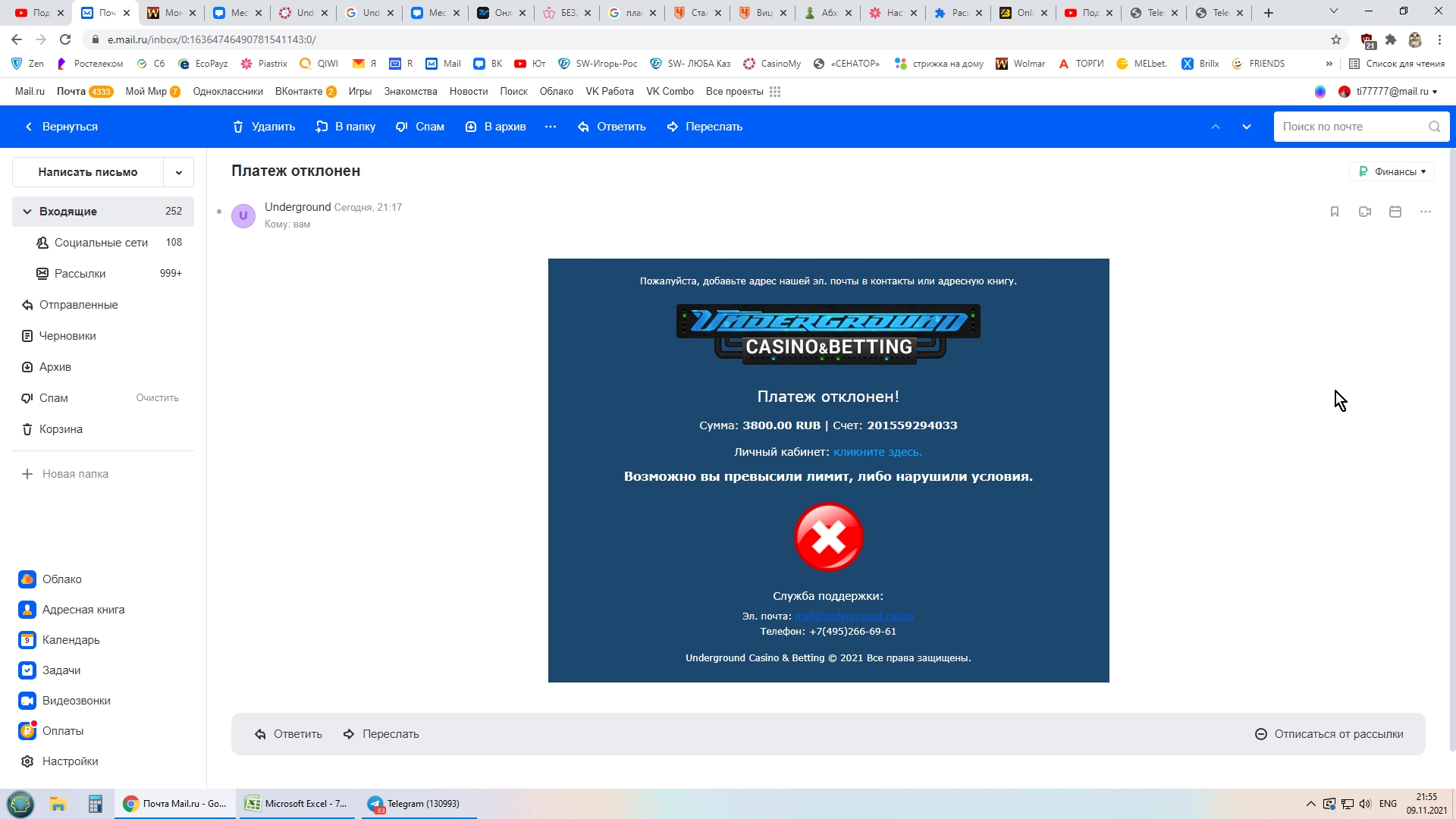Image resolution: width=1456 pixels, height=819 pixels.
Task: Click Ответить at bottom of email
Action: coord(288,734)
